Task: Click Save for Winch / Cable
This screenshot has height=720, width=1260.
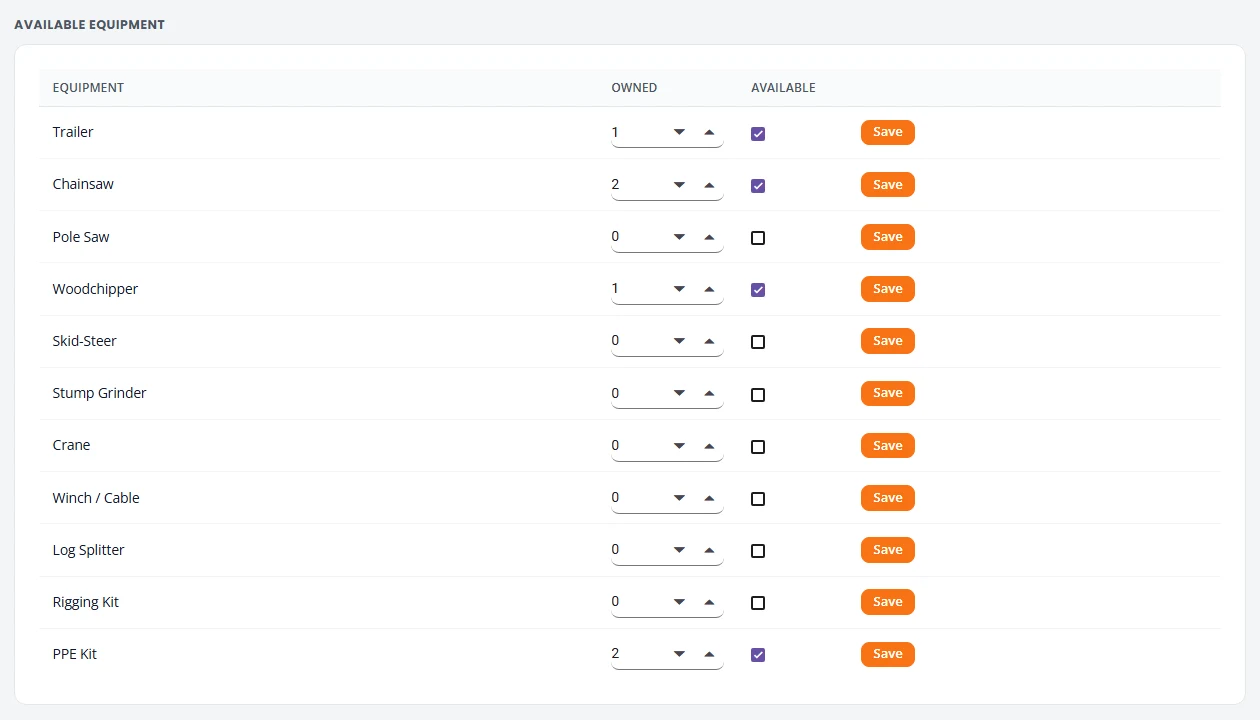Action: (888, 498)
